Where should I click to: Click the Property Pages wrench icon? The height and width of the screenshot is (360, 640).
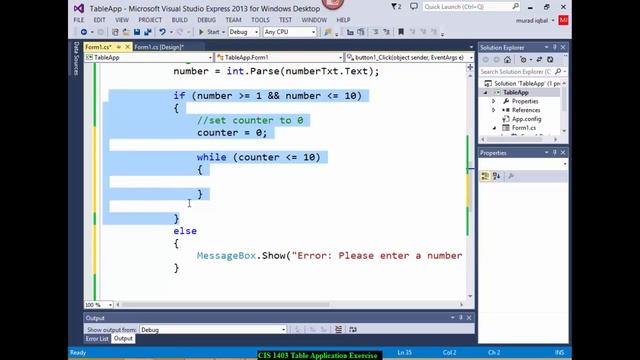coord(511,176)
